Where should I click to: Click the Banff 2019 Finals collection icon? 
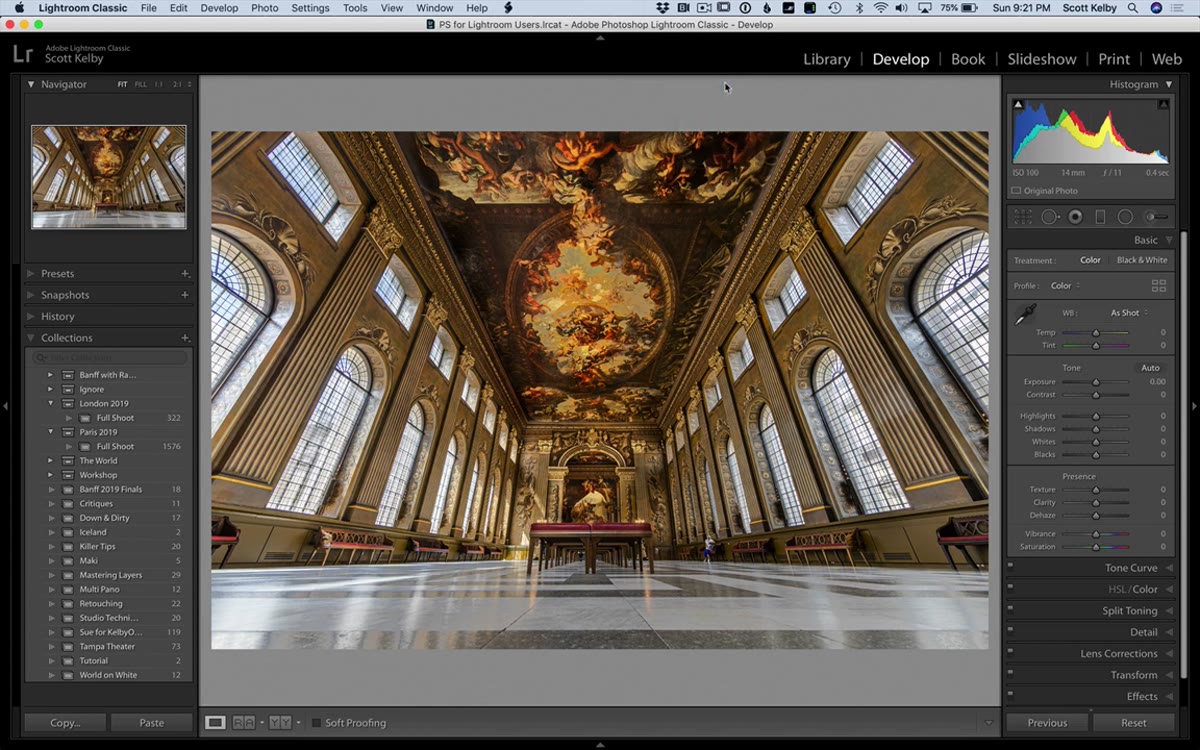click(x=68, y=489)
